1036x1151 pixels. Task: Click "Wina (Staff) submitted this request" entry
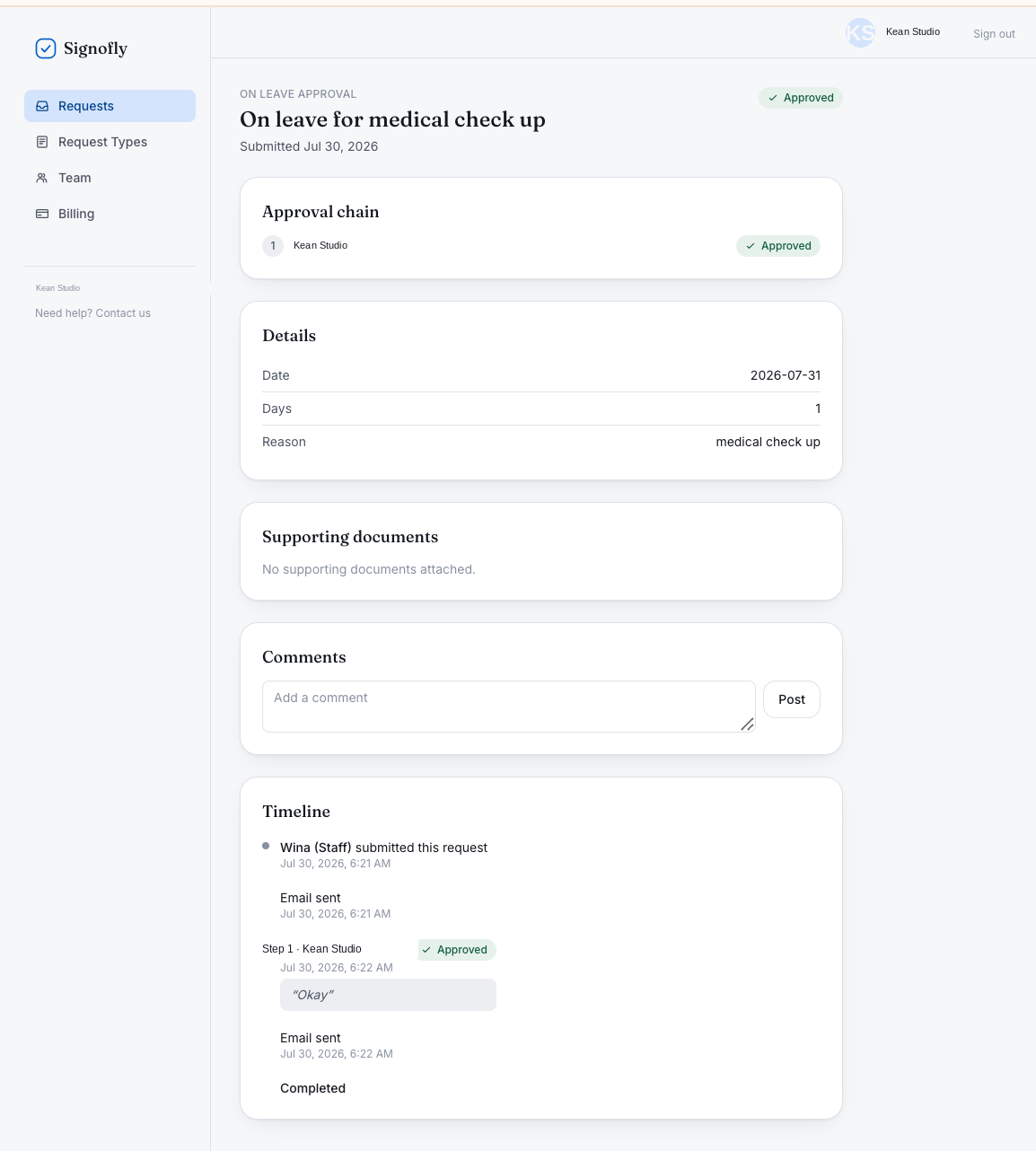click(x=383, y=848)
